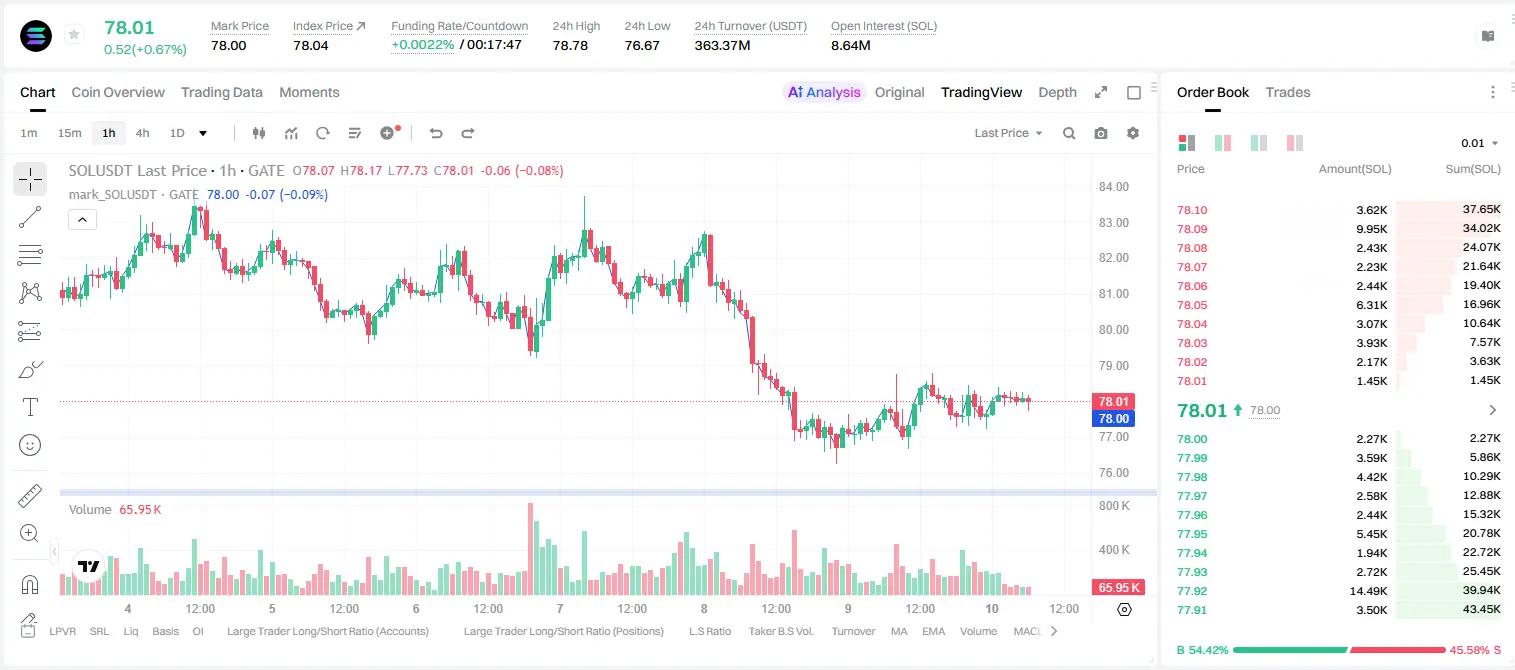Add SOLUSDT to favorites star
1515x670 pixels.
click(74, 35)
